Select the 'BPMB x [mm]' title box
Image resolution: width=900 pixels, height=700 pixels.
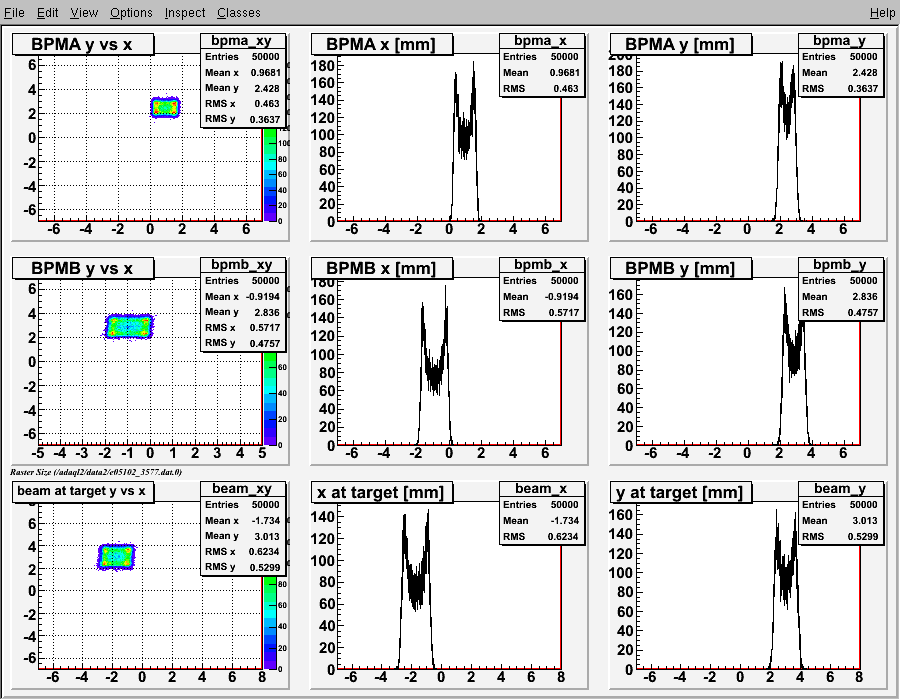click(x=381, y=268)
